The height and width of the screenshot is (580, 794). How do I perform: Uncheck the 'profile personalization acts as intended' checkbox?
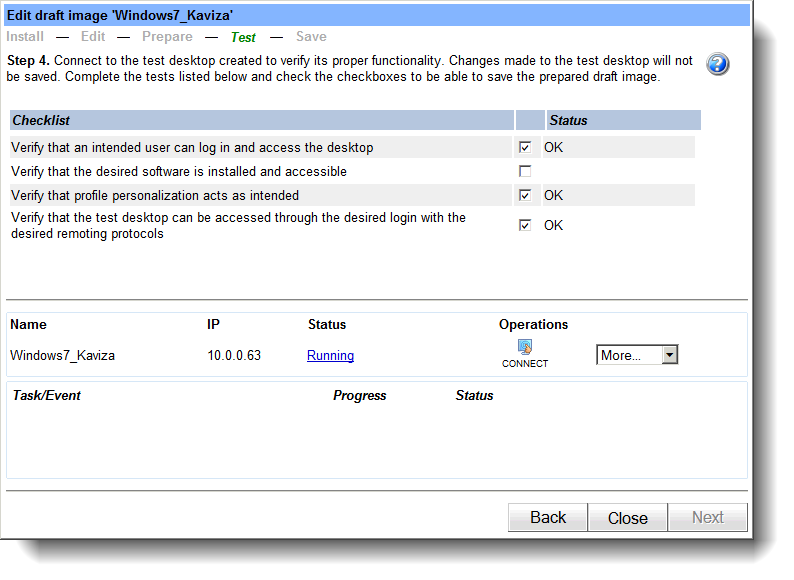(525, 196)
